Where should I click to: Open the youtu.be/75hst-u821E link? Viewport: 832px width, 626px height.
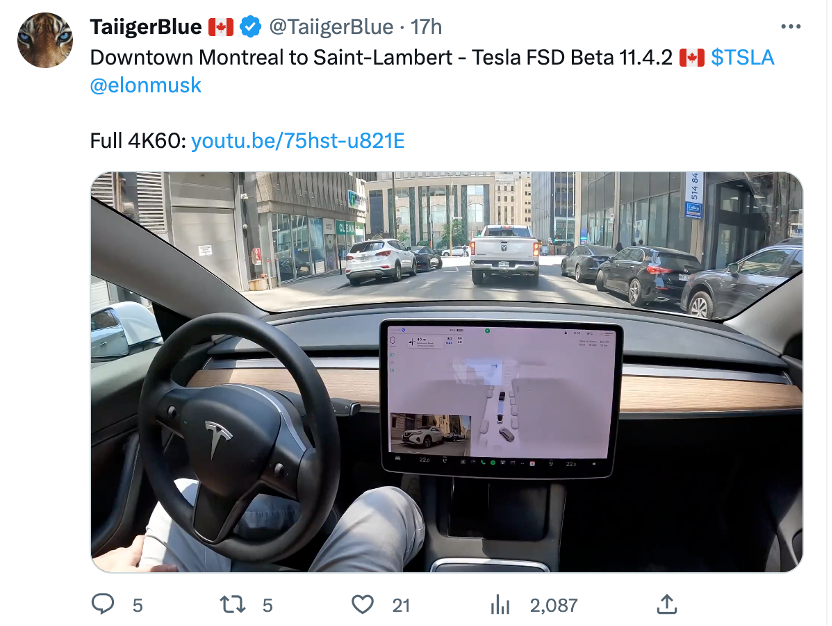coord(297,140)
